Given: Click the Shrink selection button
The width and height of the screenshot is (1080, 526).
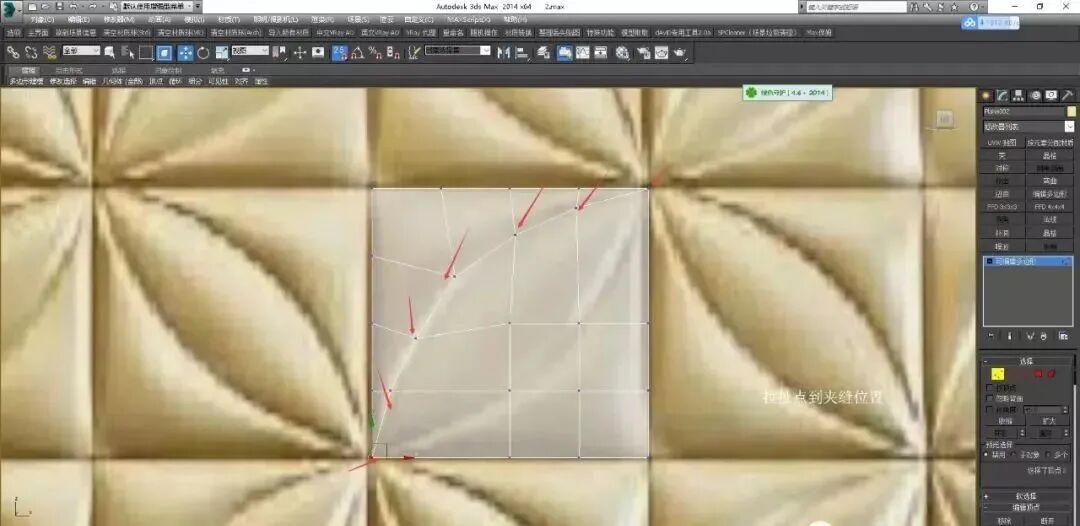Looking at the screenshot, I should point(1004,421).
